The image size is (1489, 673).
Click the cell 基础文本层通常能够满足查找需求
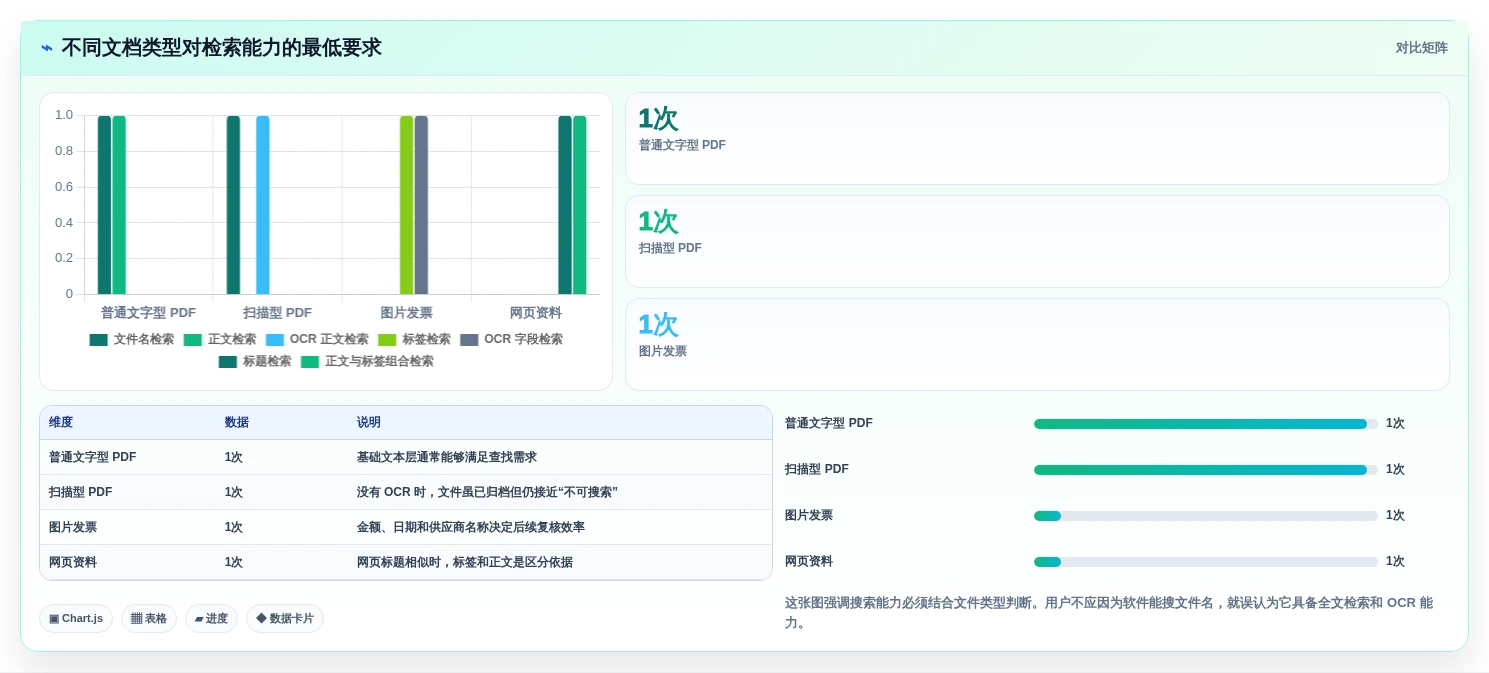pyautogui.click(x=447, y=457)
